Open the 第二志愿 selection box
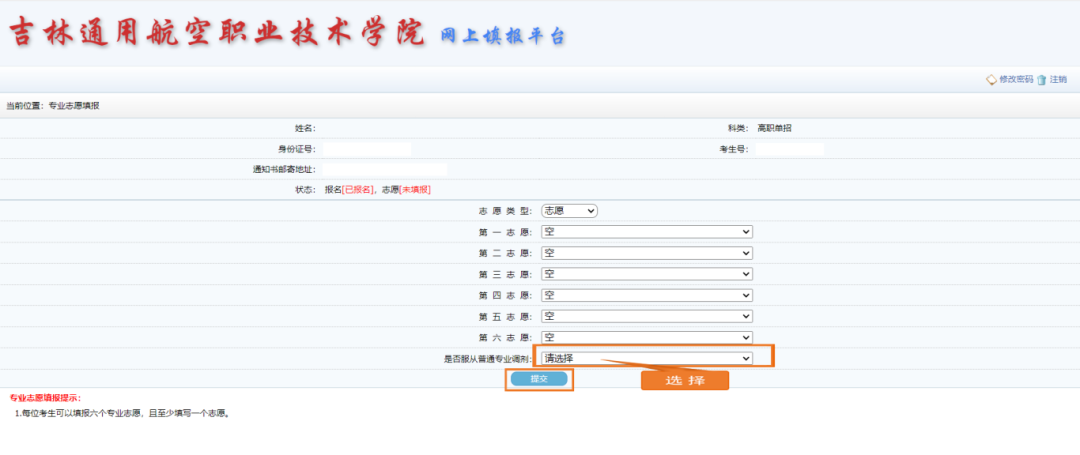Viewport: 1080px width, 455px height. (x=646, y=253)
